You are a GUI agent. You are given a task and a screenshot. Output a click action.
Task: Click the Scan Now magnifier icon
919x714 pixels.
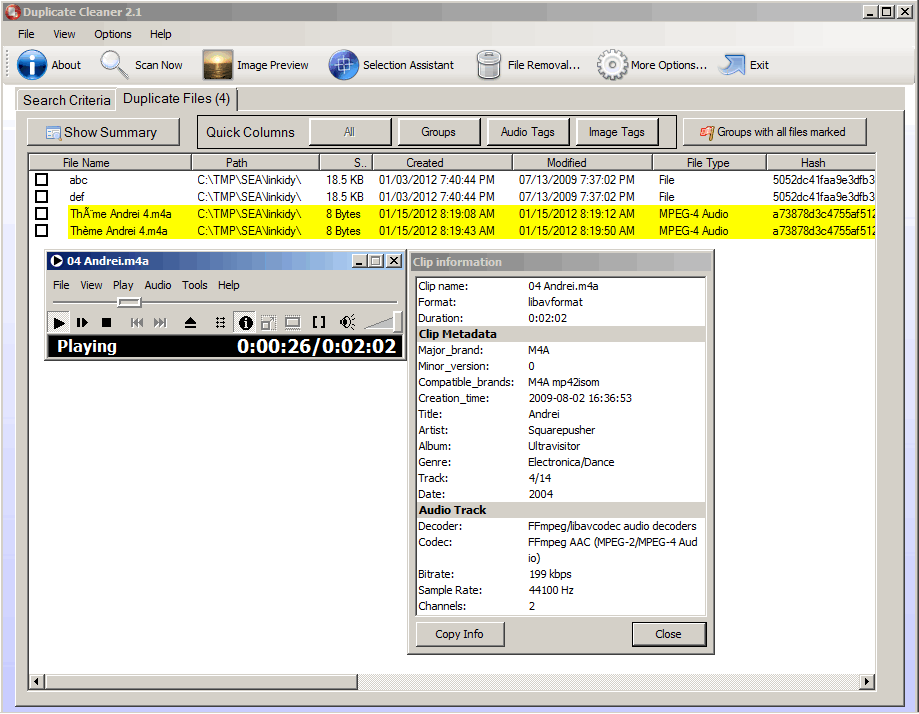coord(114,65)
